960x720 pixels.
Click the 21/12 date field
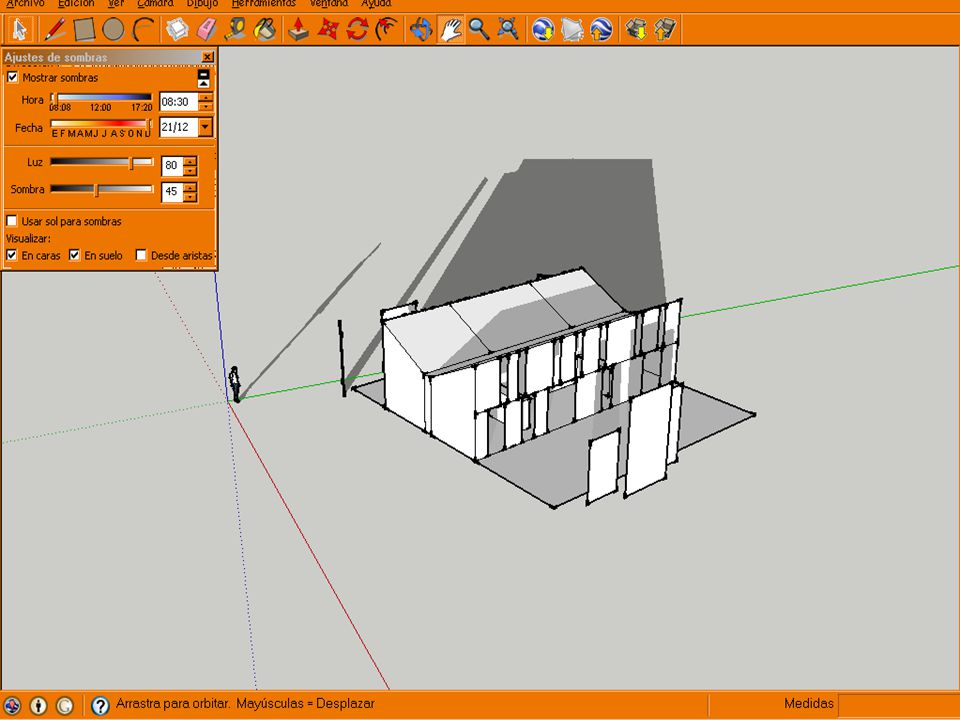(179, 127)
